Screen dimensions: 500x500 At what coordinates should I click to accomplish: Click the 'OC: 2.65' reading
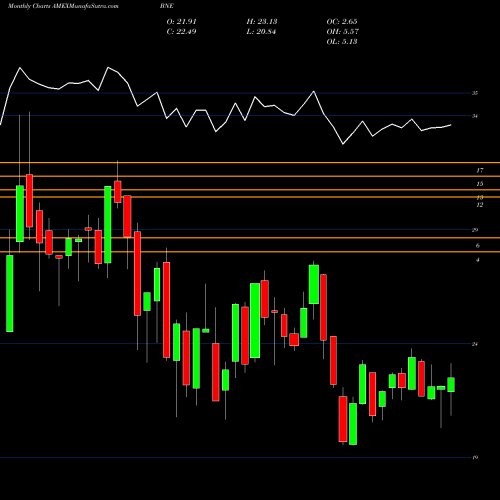coord(342,22)
